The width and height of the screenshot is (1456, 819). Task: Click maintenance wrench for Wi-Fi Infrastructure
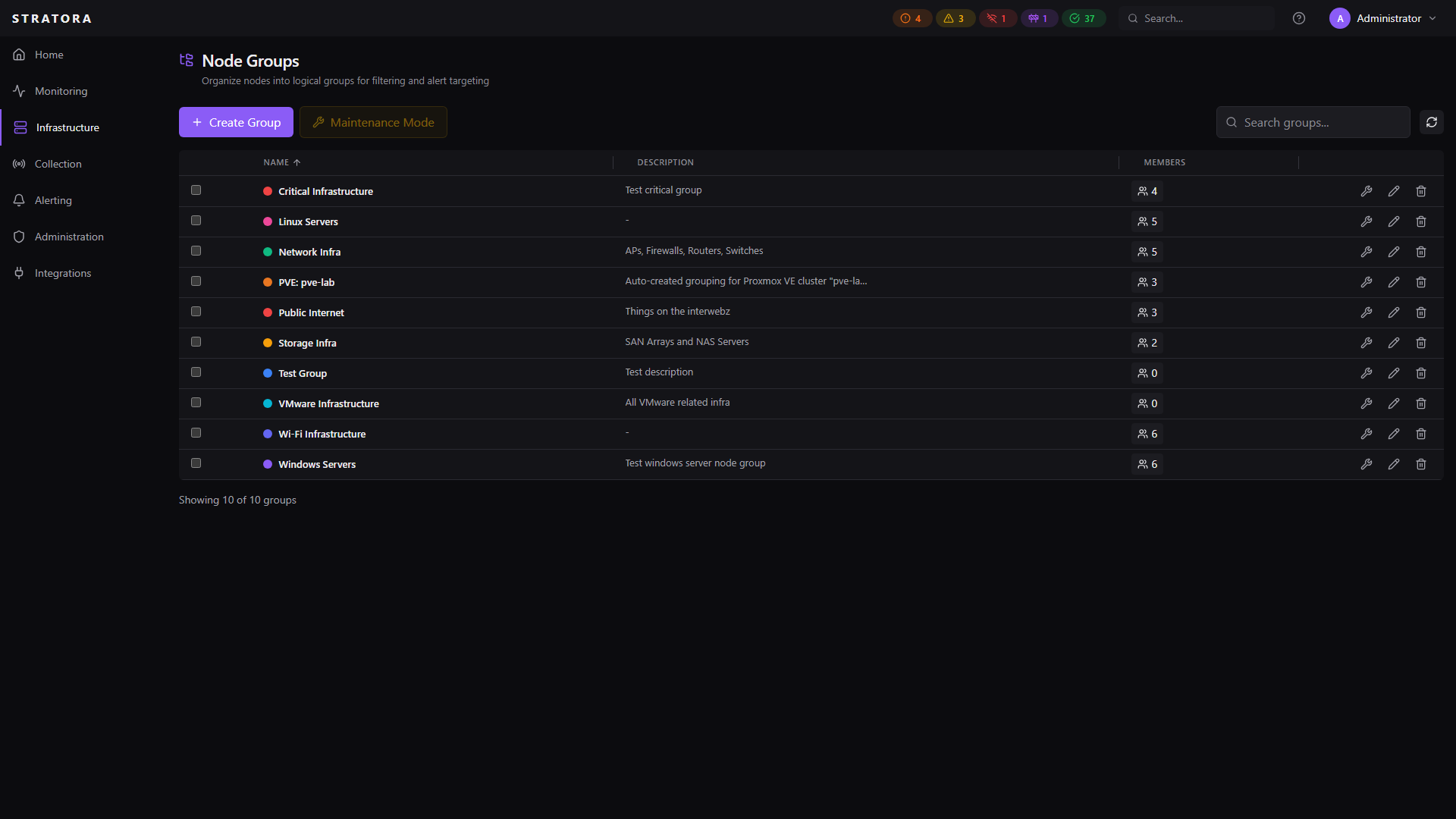pyautogui.click(x=1366, y=434)
